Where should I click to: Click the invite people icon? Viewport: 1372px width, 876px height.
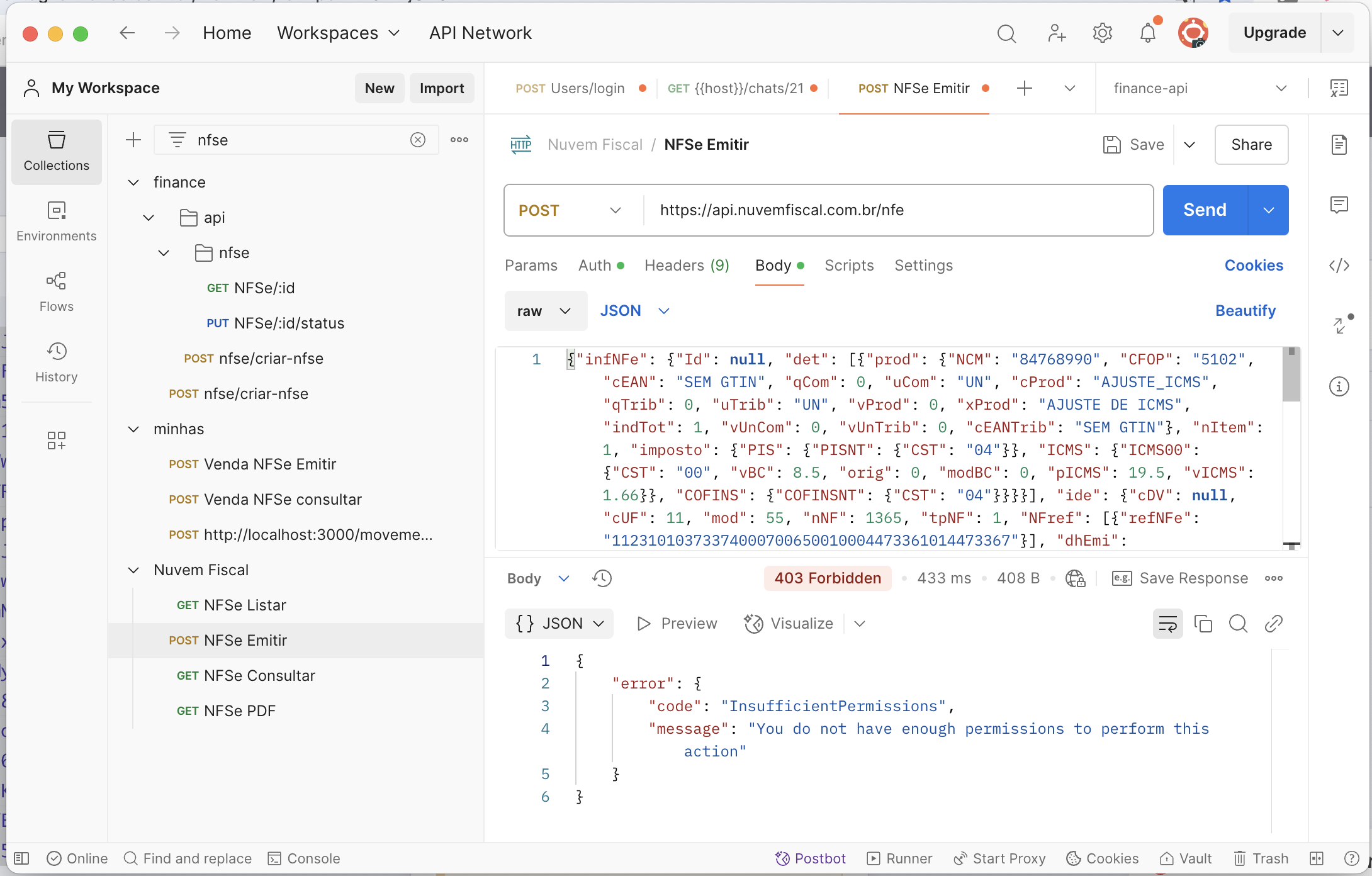click(x=1057, y=33)
